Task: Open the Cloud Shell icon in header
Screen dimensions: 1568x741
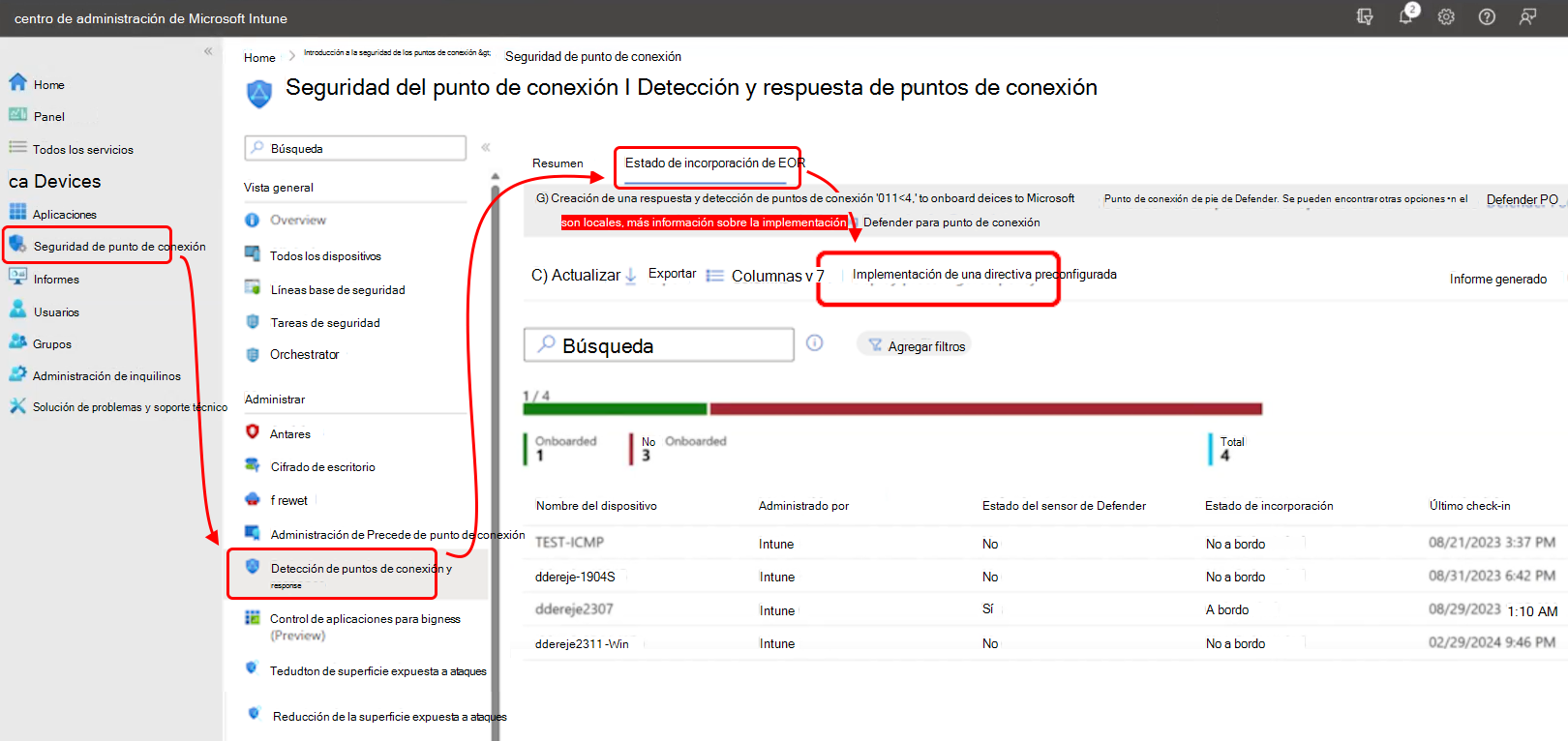Action: pyautogui.click(x=1365, y=16)
